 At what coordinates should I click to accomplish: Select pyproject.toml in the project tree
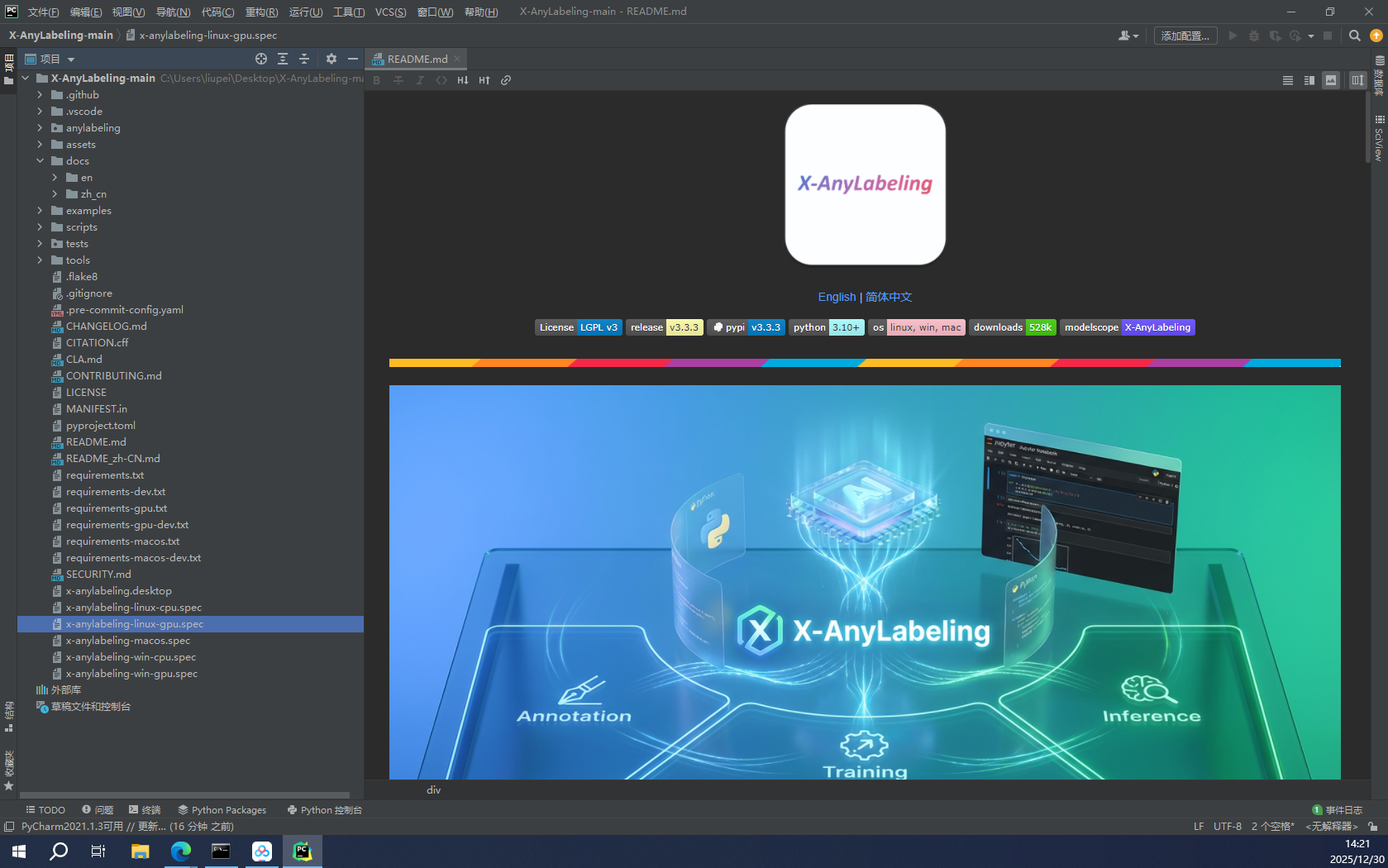click(100, 426)
